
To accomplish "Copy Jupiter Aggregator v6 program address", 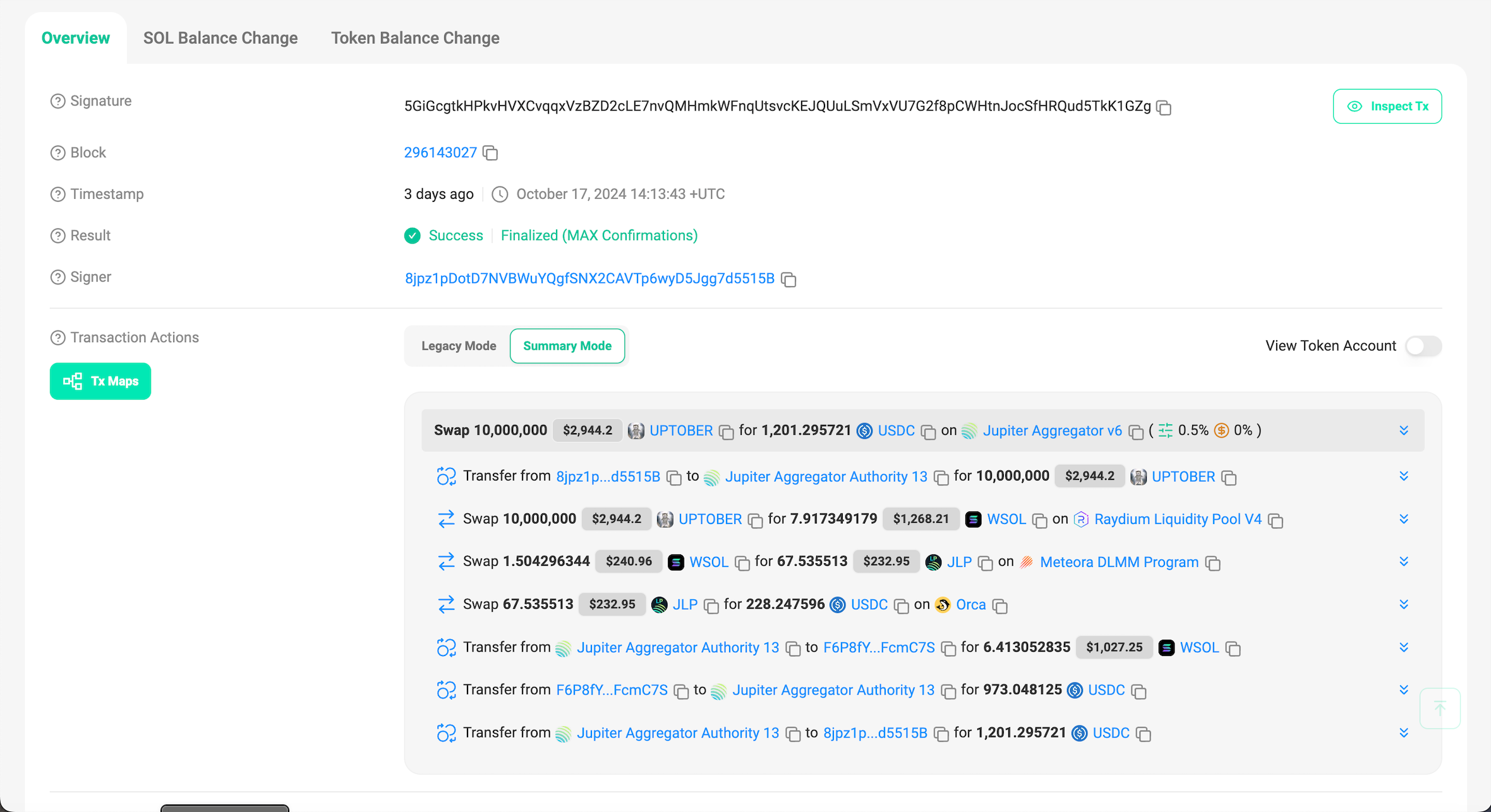I will click(1136, 432).
